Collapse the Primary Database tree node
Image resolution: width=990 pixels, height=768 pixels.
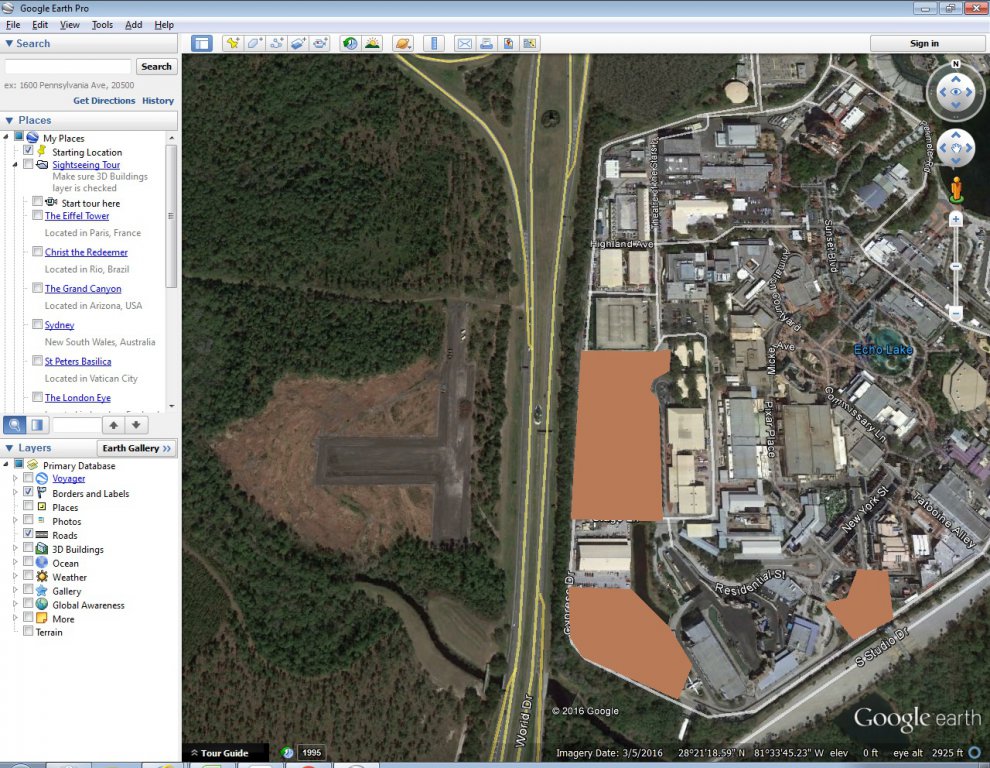(6, 464)
